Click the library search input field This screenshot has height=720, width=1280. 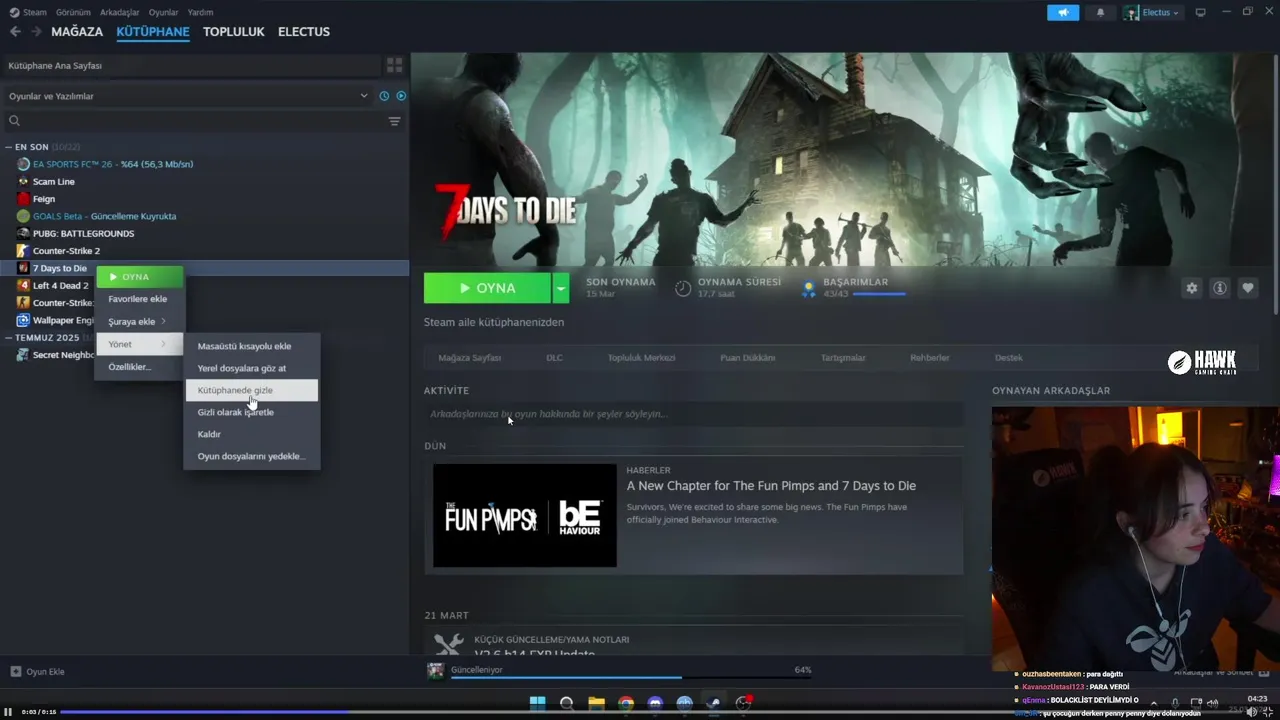coord(195,121)
